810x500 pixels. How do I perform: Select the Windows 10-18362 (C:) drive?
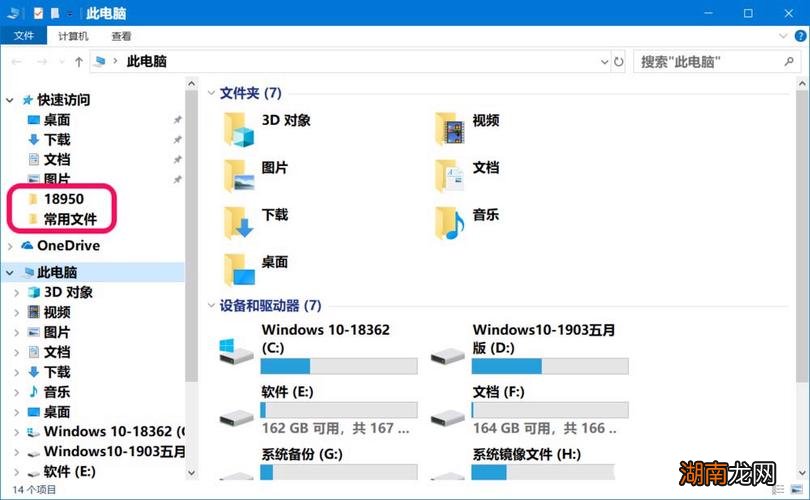pos(319,348)
